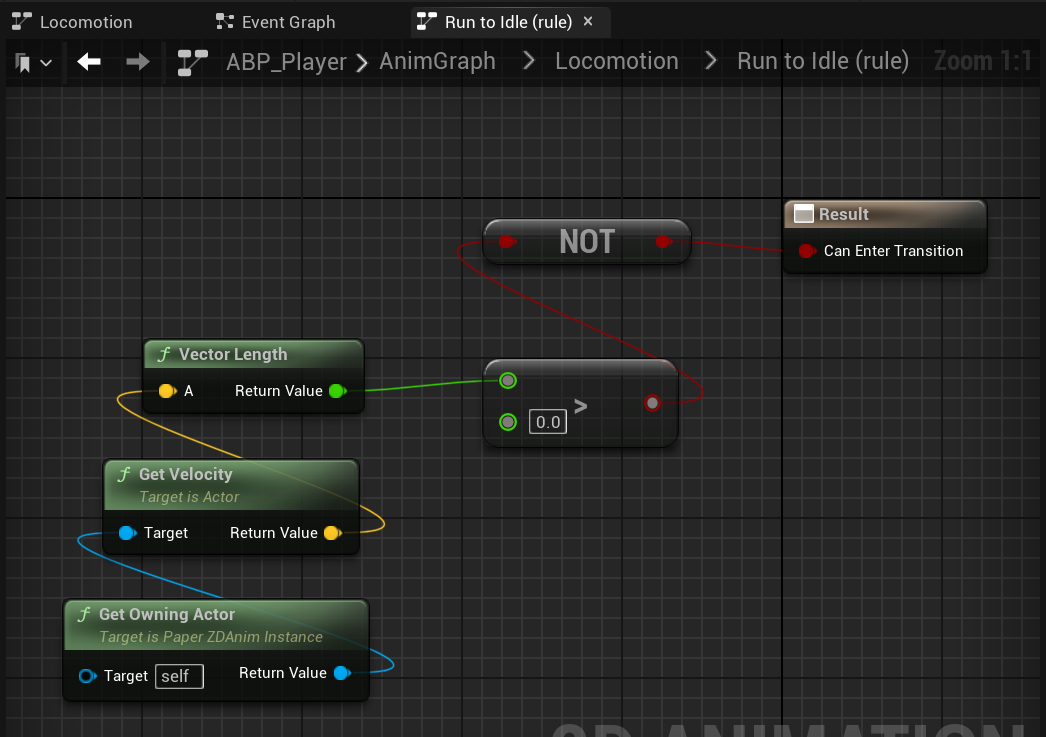Expand the bookmarks dropdown arrow
This screenshot has height=737, width=1046.
[x=46, y=63]
